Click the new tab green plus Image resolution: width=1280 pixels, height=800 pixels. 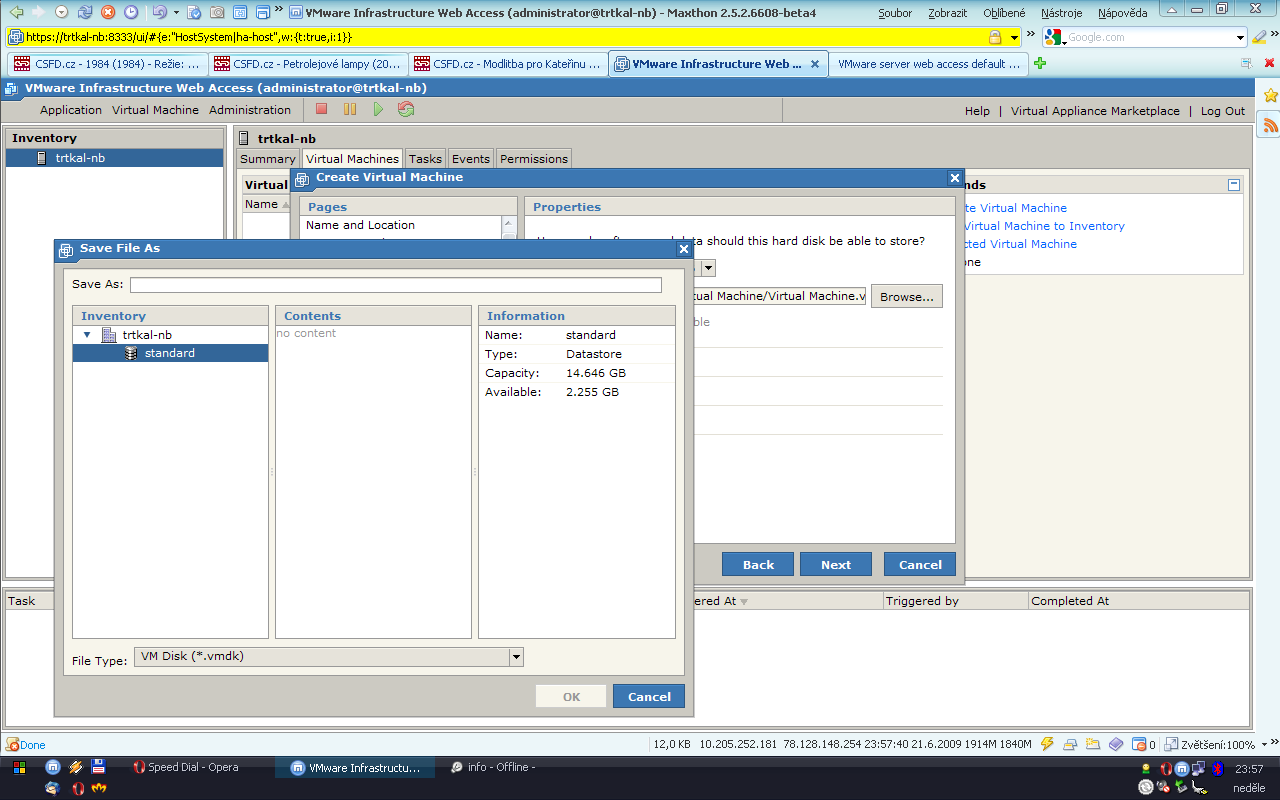(x=1040, y=63)
